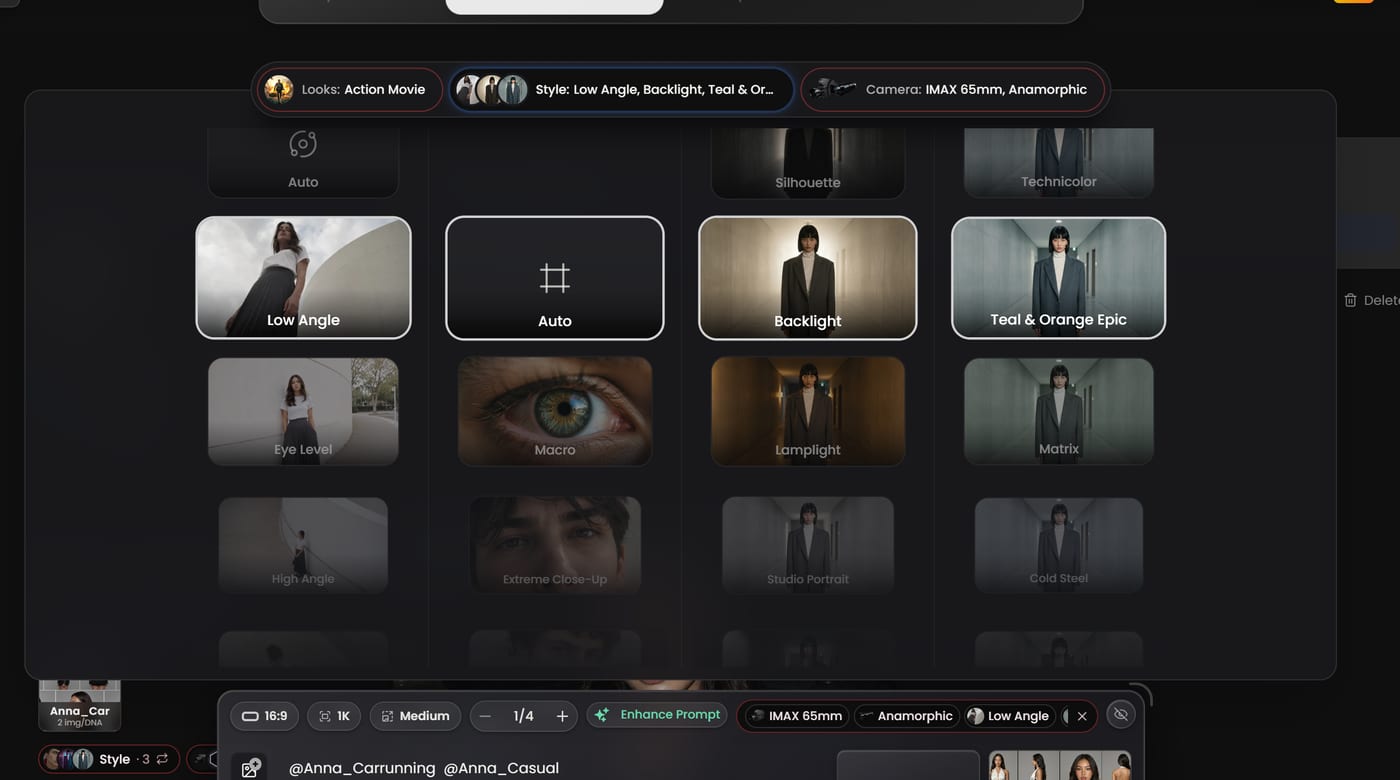Screen dimensions: 1400x780
Task: Select the Auto angle card with orbit icon
Action: pyautogui.click(x=303, y=163)
